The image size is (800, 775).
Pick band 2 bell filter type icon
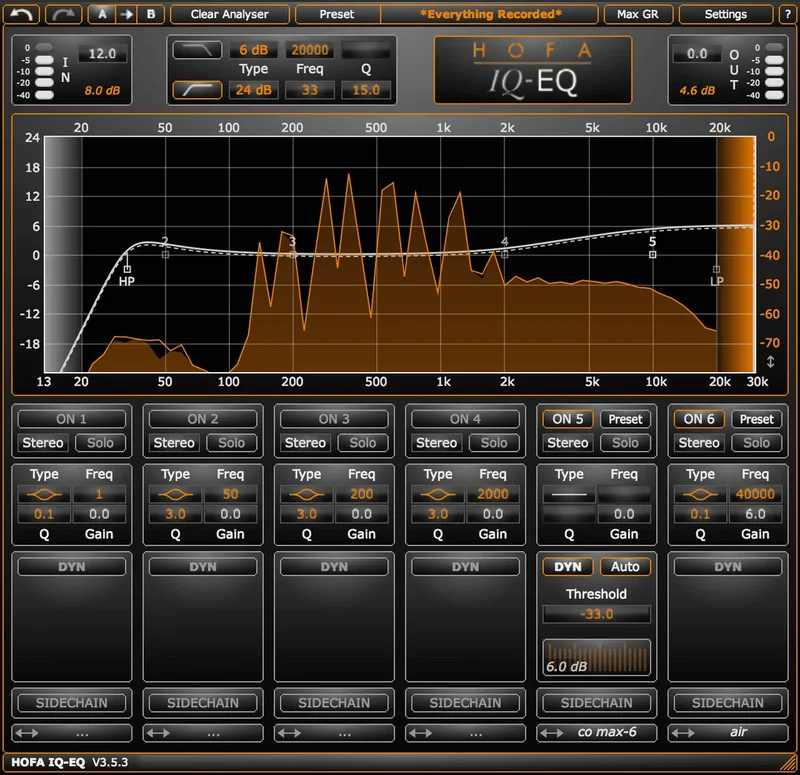175,494
